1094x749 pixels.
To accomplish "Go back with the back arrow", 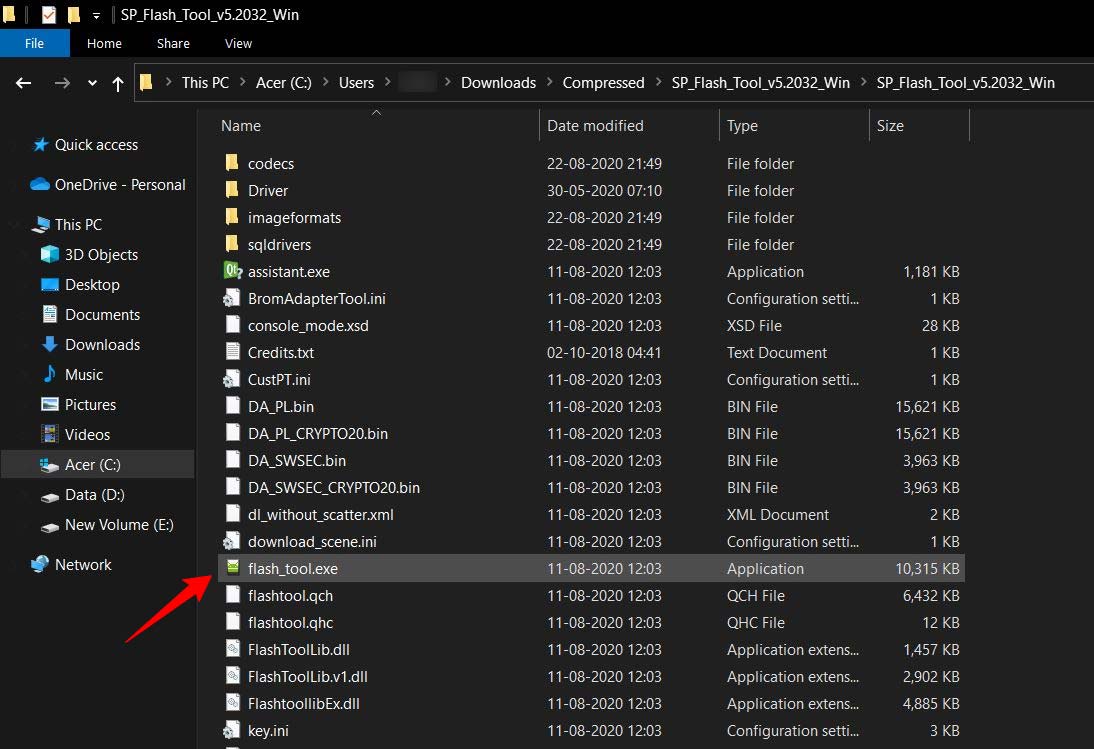I will 24,83.
